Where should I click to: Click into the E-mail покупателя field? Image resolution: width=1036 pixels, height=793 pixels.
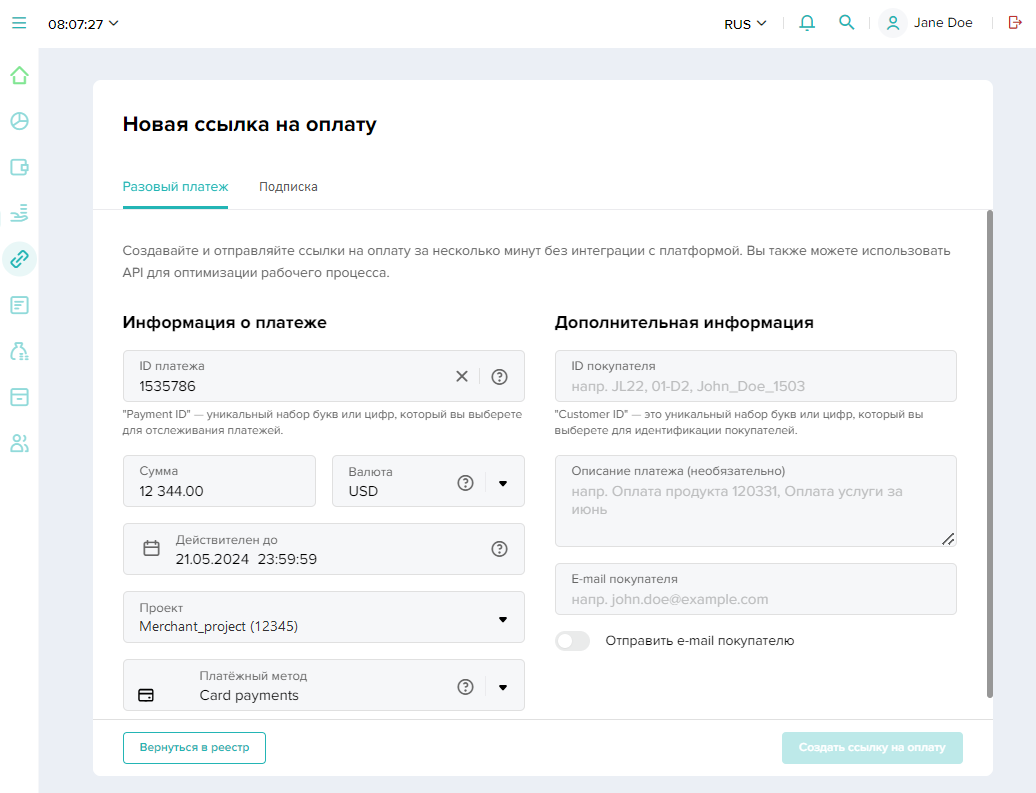755,599
